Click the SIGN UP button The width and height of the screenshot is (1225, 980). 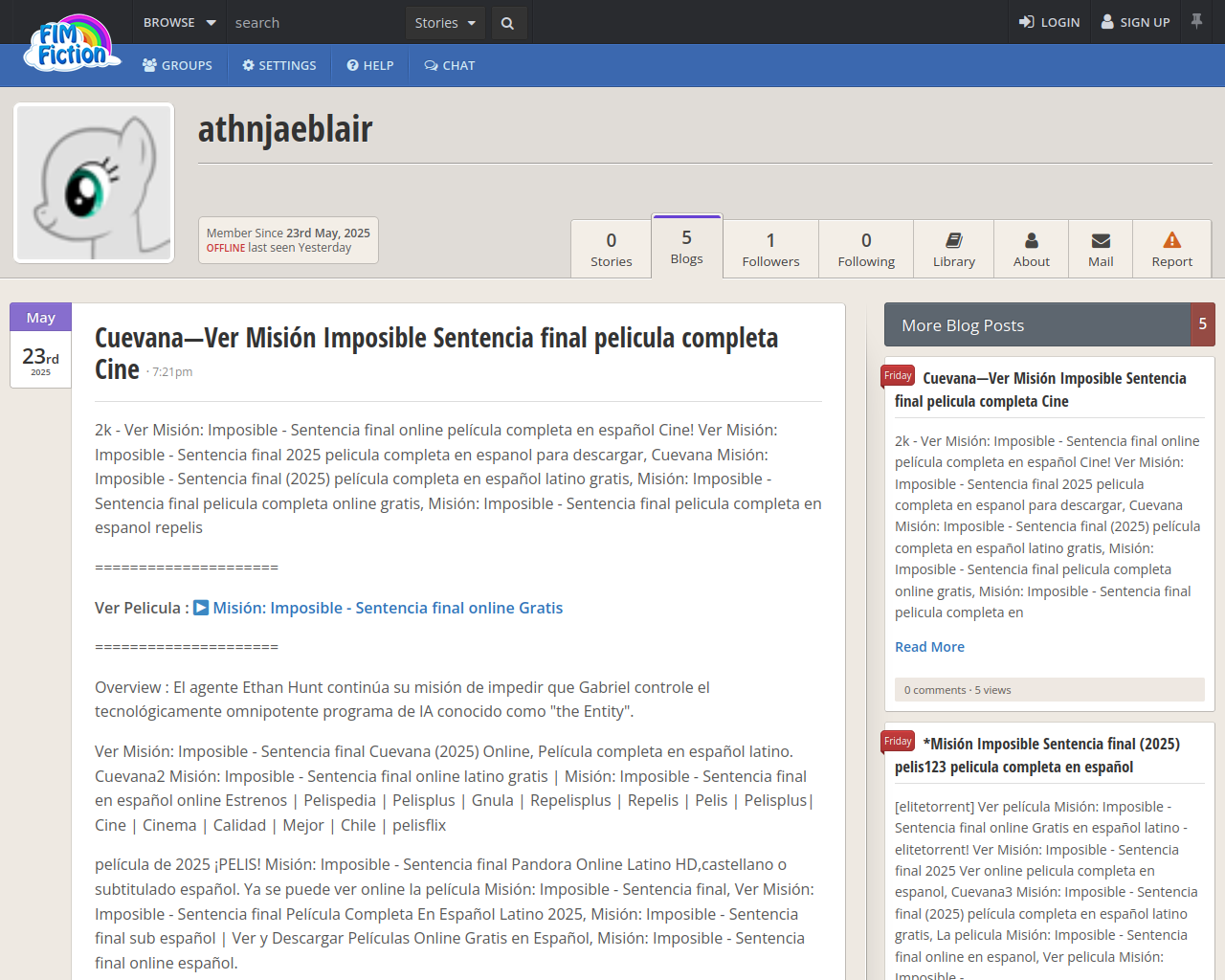coord(1135,22)
